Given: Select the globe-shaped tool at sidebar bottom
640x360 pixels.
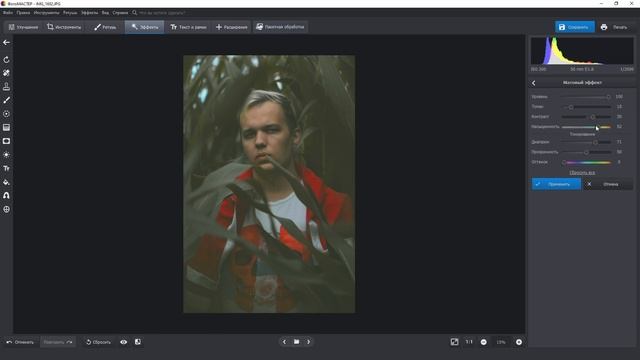Looking at the screenshot, I should [6, 209].
